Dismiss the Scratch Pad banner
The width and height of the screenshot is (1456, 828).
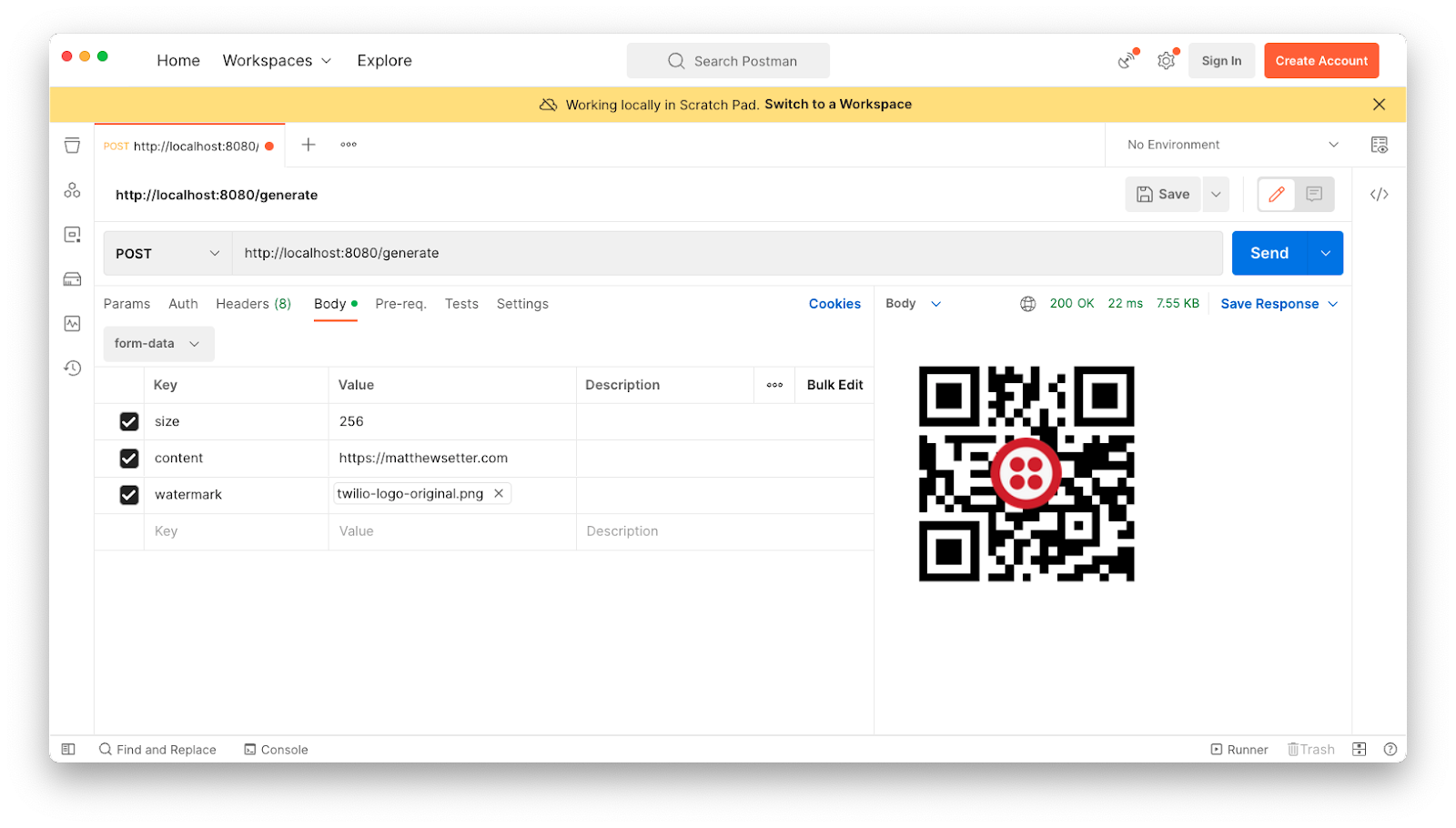coord(1380,105)
